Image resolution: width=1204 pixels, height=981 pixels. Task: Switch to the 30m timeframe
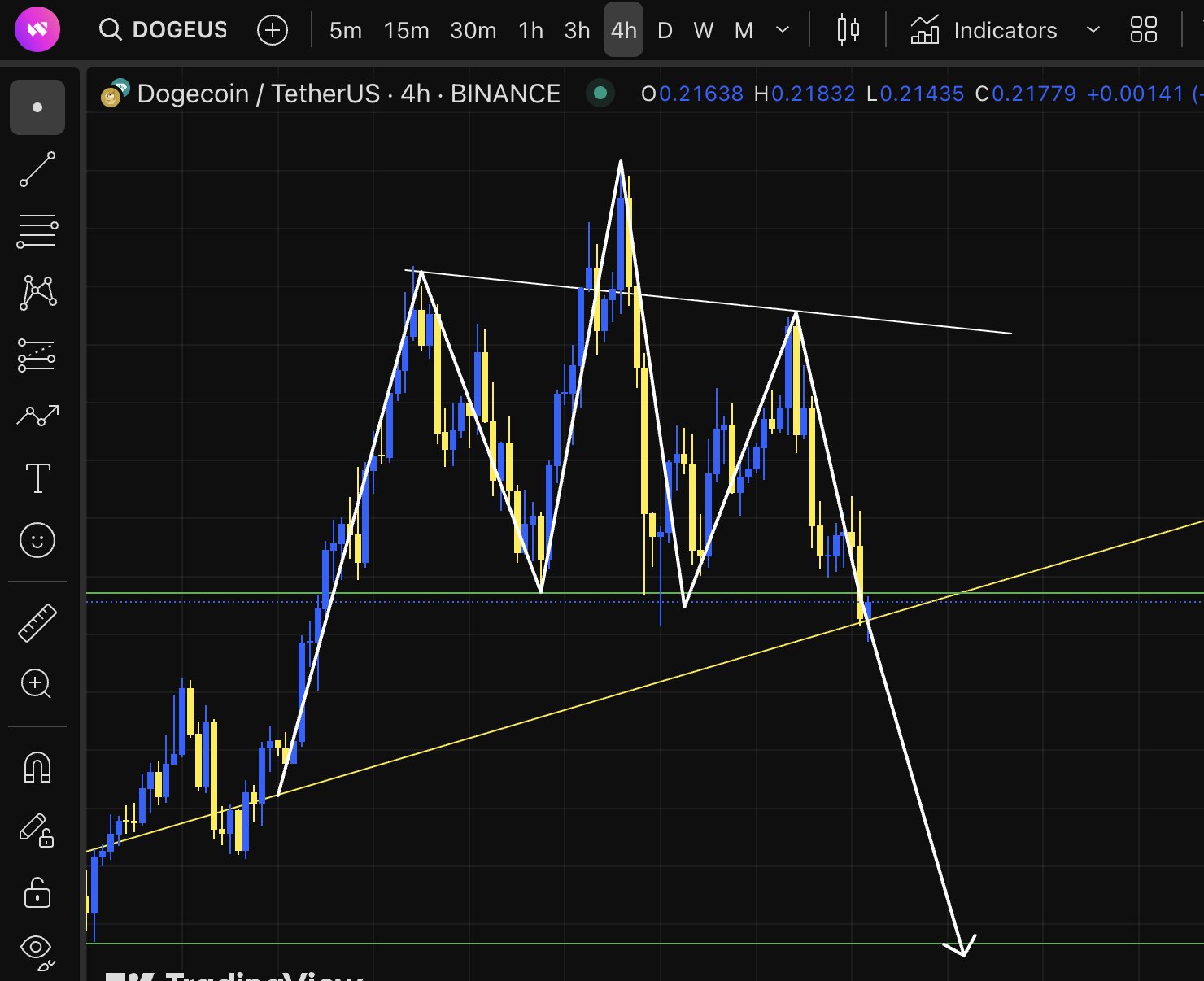(473, 31)
